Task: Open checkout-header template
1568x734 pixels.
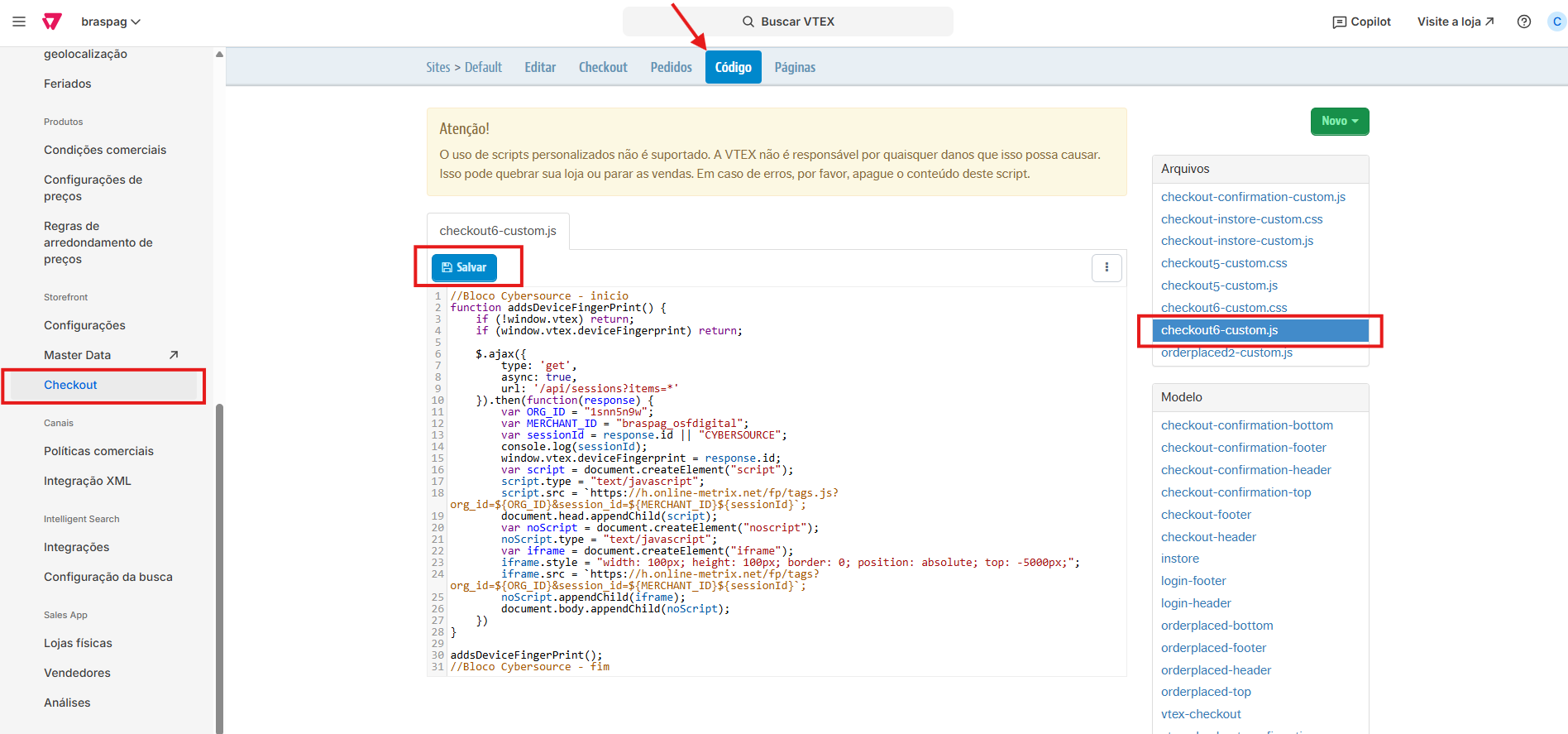Action: click(x=1208, y=537)
